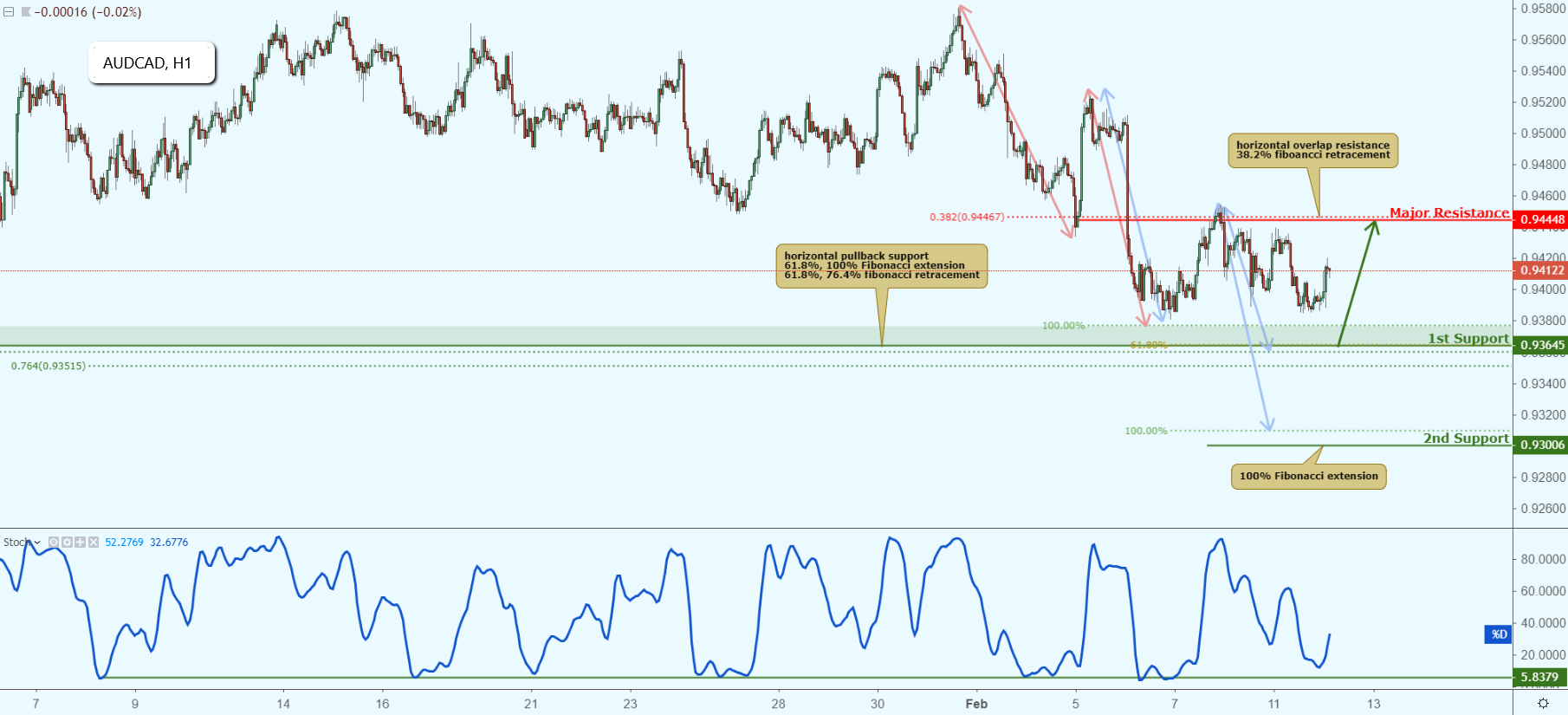
Task: Click the 0.93645 support price tag
Action: coord(1541,345)
